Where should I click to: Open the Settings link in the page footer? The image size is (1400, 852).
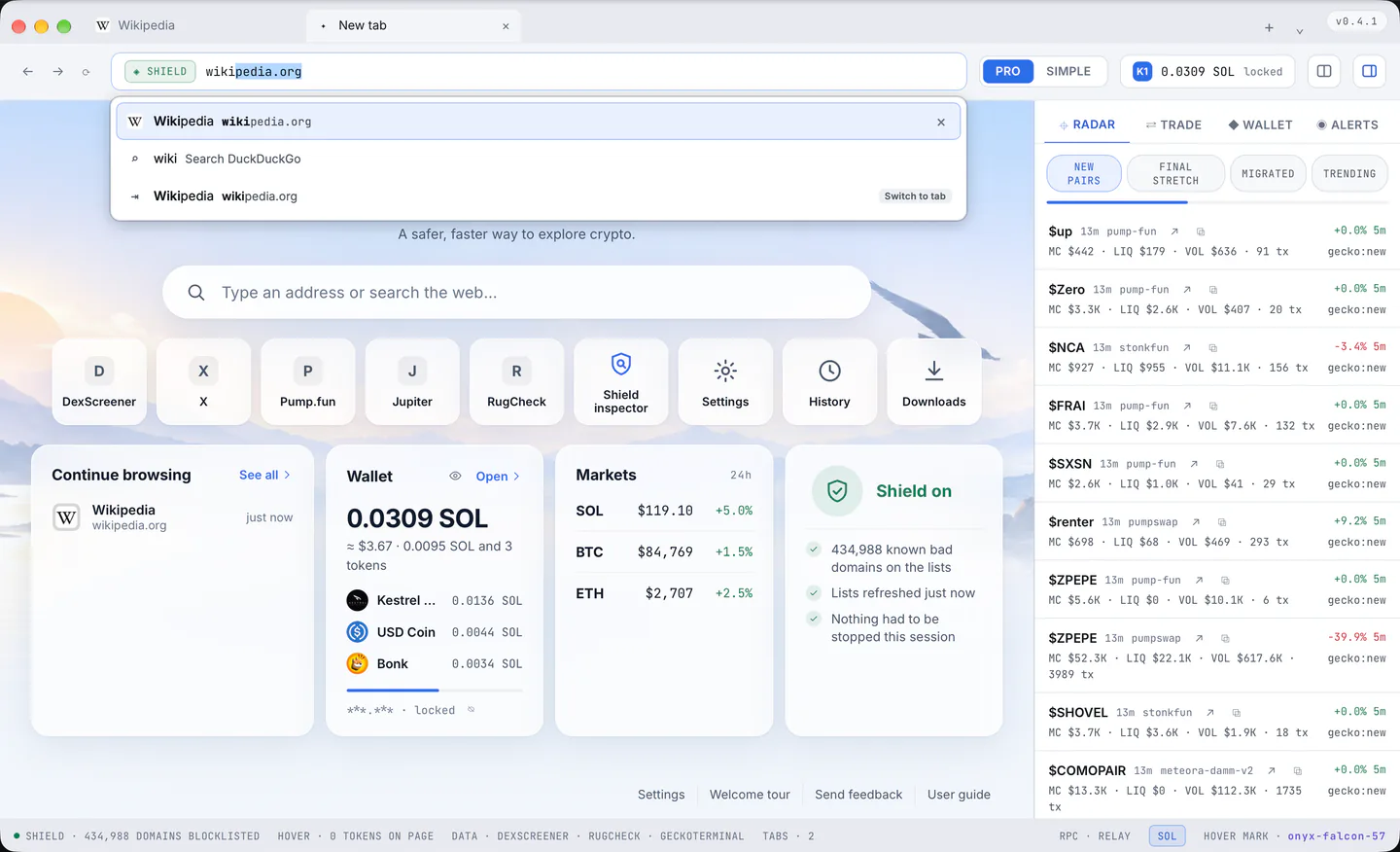click(x=661, y=795)
